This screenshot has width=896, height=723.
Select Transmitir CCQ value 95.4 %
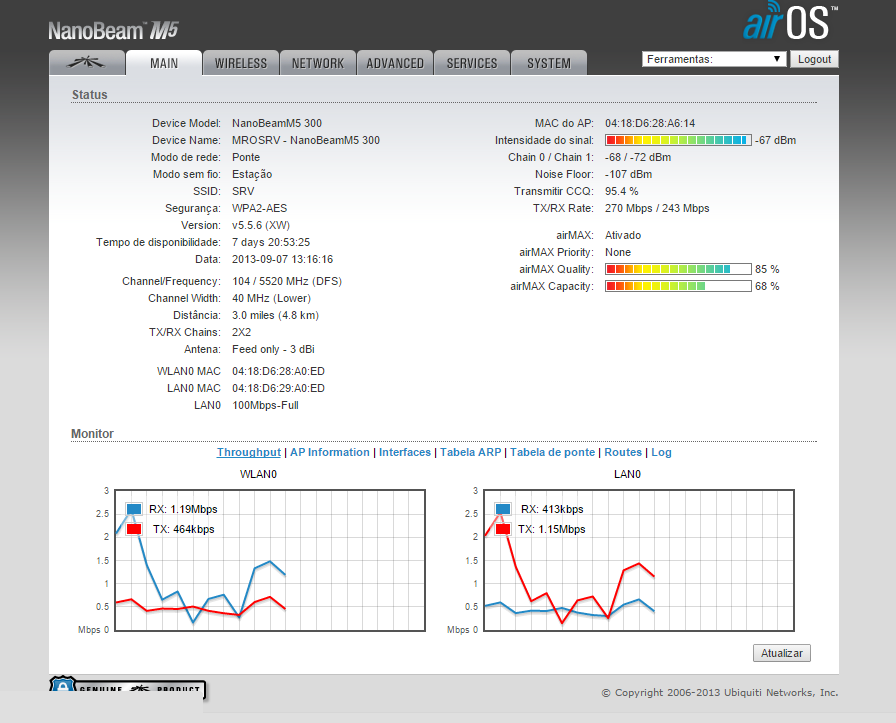(622, 191)
